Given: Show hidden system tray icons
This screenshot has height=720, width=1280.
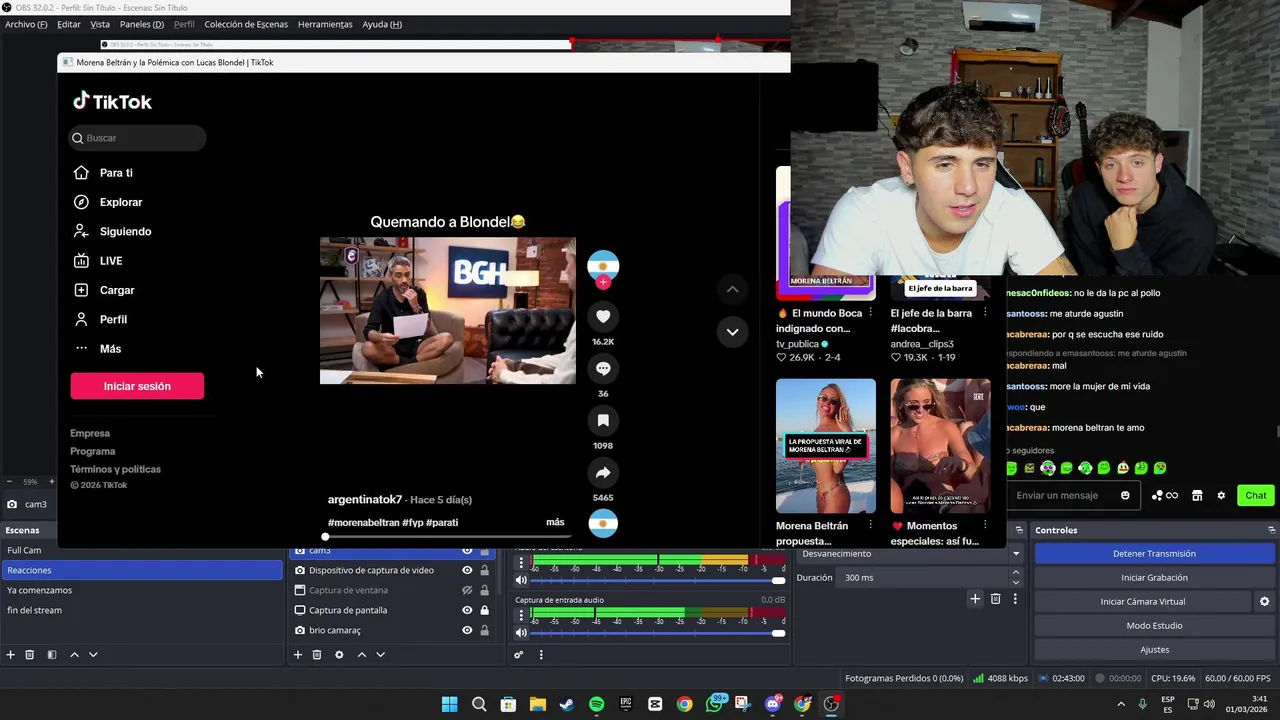Looking at the screenshot, I should coord(1121,704).
